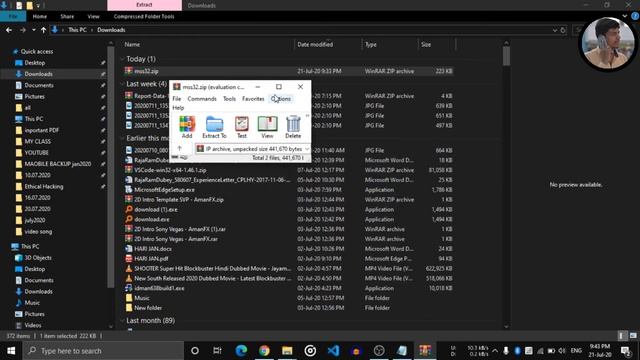This screenshot has width=640, height=360.
Task: Click the Add icon in WinRAR toolbar
Action: click(187, 127)
